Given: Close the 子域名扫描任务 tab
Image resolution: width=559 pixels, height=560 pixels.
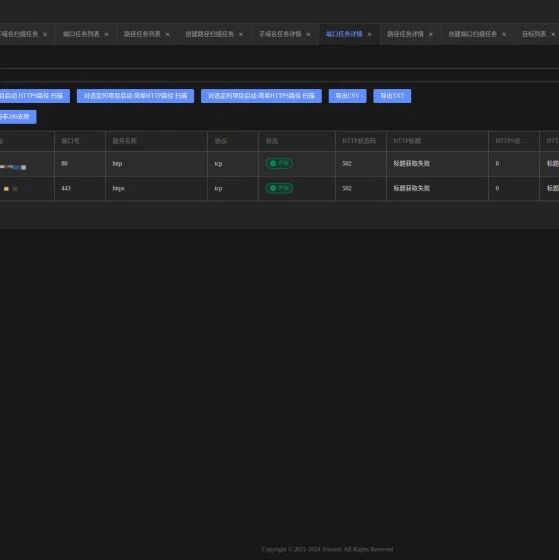Looking at the screenshot, I should (45, 34).
